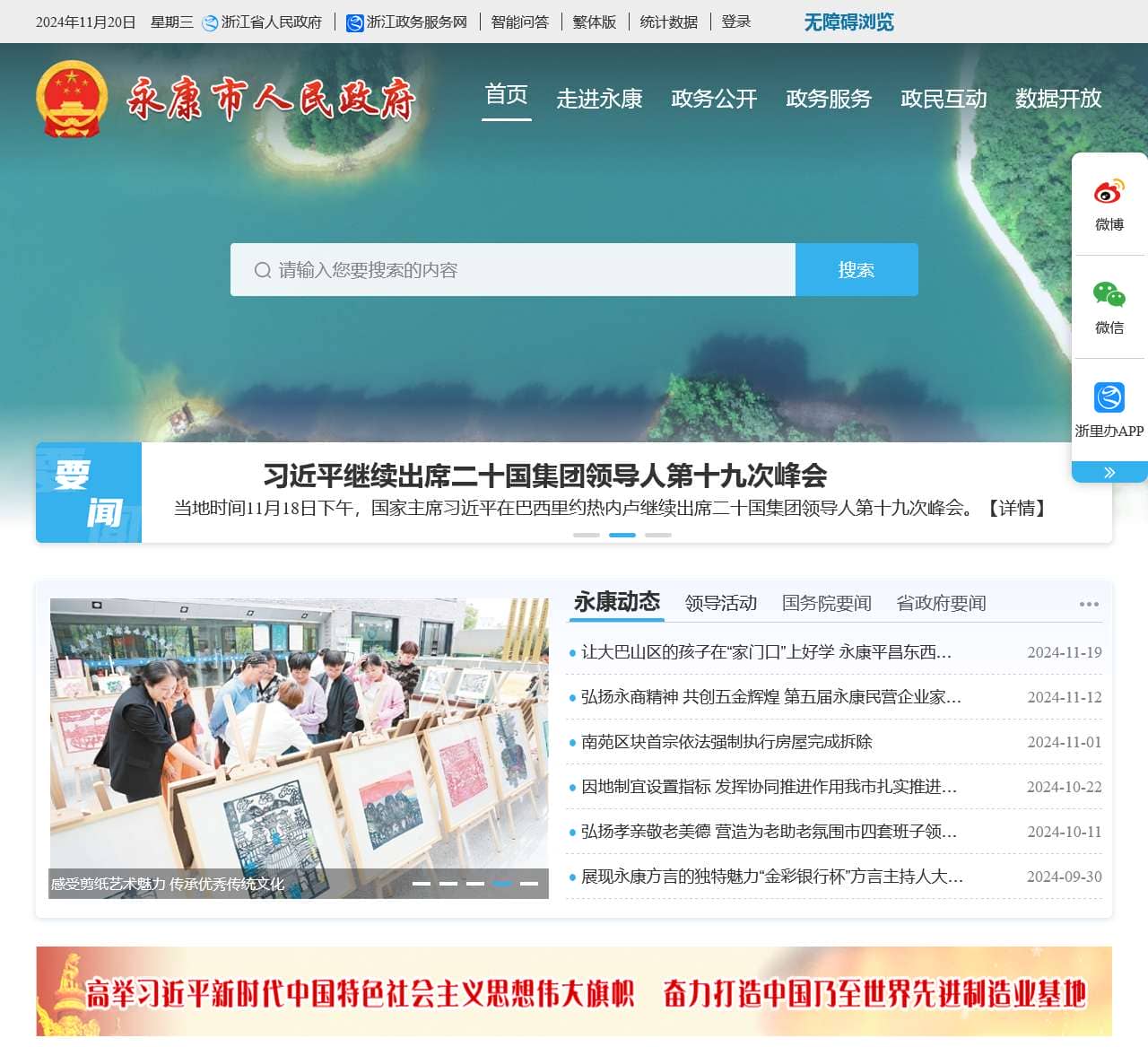Viewport: 1148px width, 1047px height.
Task: Click the date 2024-11-19 text
Action: tap(1065, 652)
